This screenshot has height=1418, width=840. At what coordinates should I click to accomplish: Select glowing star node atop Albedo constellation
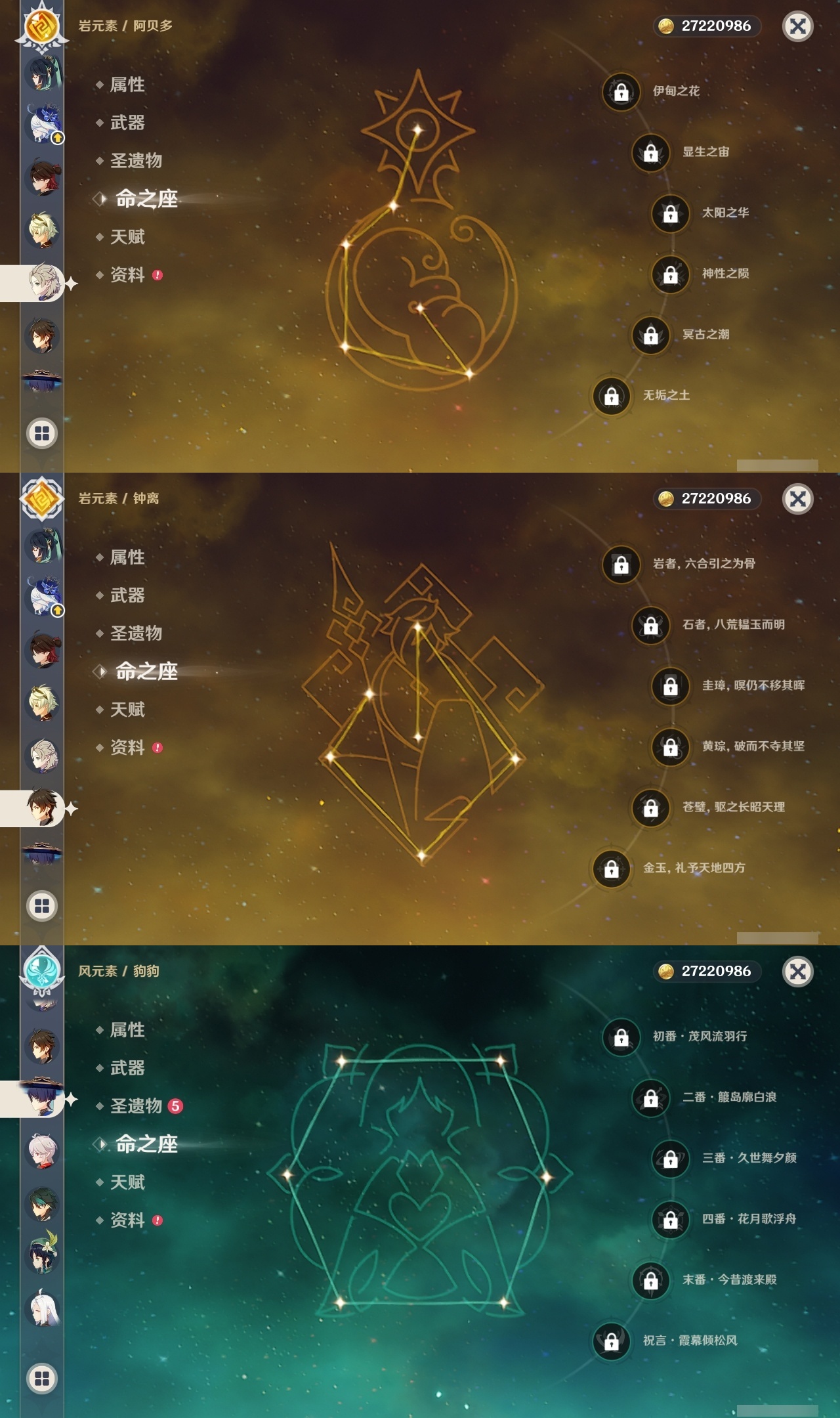(x=417, y=129)
